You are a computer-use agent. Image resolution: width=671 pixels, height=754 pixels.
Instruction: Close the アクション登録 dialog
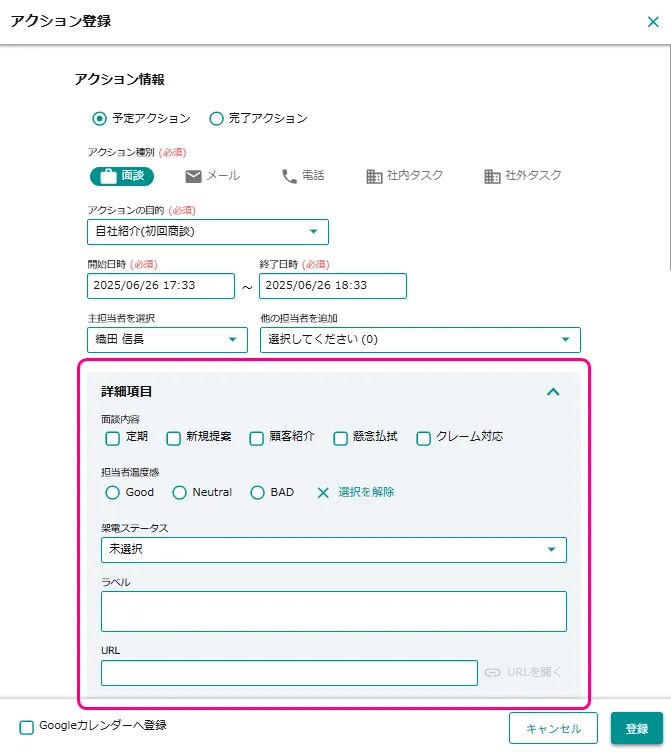(653, 21)
